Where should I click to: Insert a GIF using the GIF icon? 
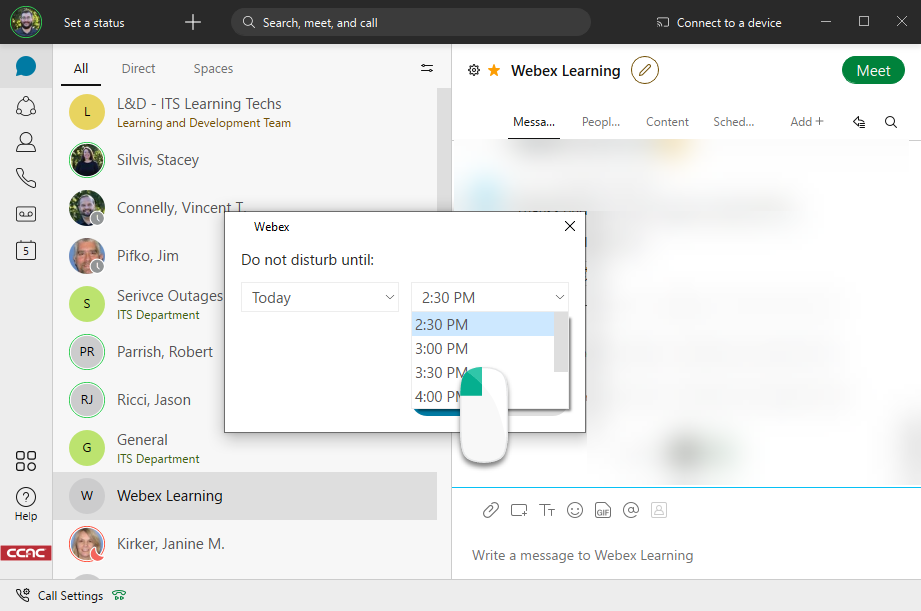point(603,510)
